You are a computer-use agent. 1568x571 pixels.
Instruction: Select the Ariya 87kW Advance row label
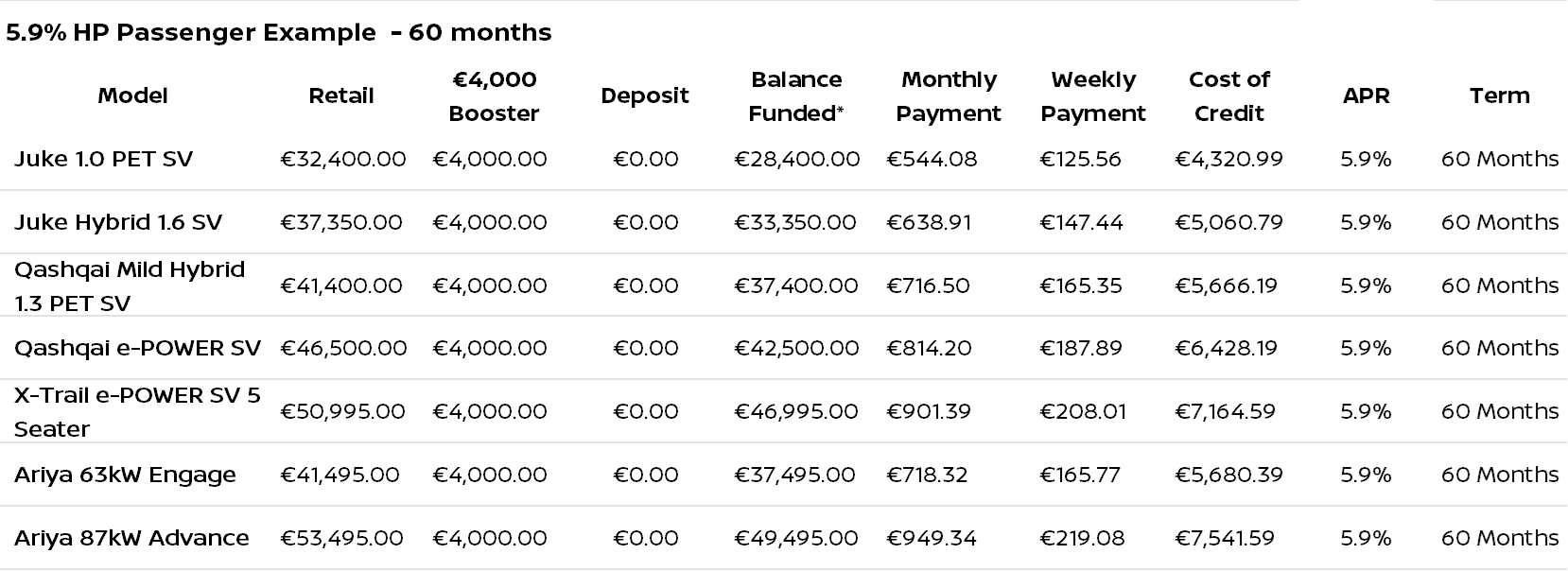131,538
